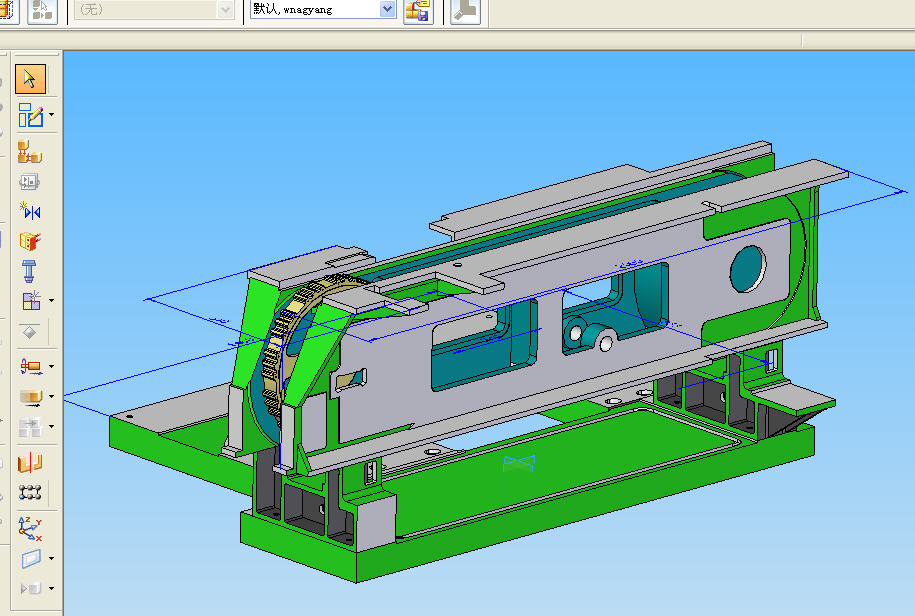The height and width of the screenshot is (616, 915).
Task: Click the grayed-out diamond icon
Action: pyautogui.click(x=29, y=332)
